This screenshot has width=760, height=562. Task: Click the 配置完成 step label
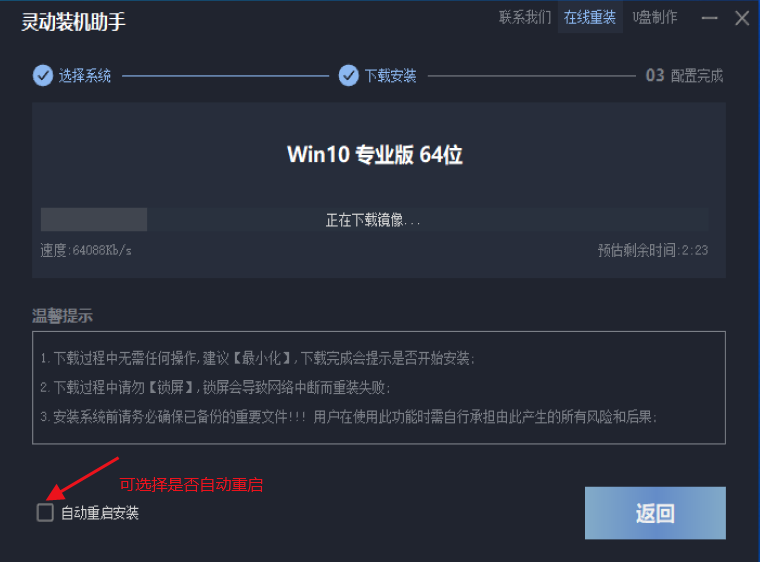click(x=697, y=76)
